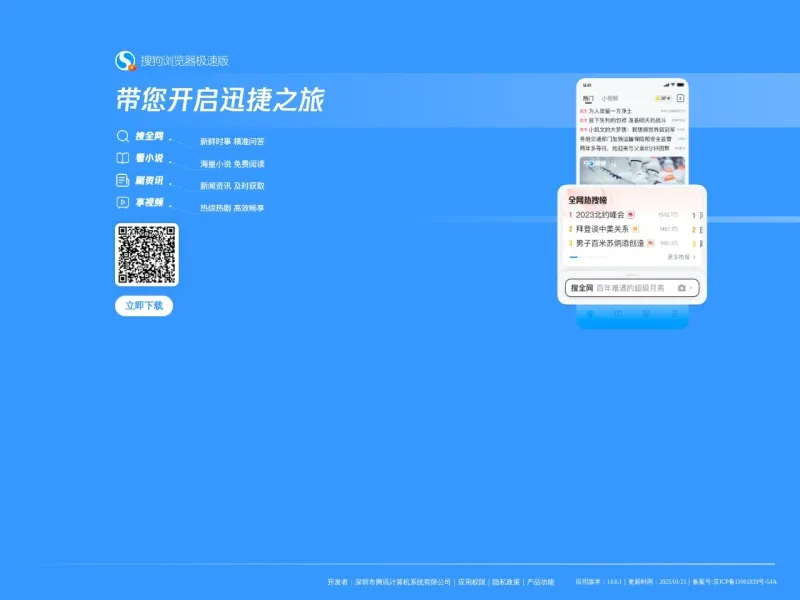Click the news page icon beside 刷资讯

coord(122,180)
